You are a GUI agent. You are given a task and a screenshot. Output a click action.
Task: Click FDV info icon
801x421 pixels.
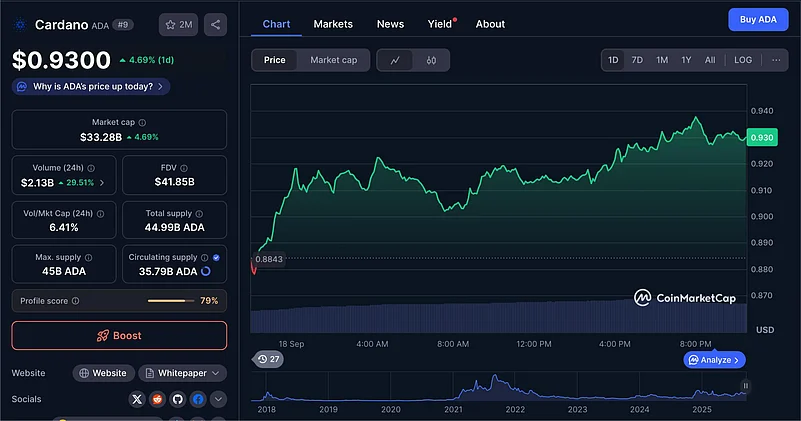[x=184, y=168]
